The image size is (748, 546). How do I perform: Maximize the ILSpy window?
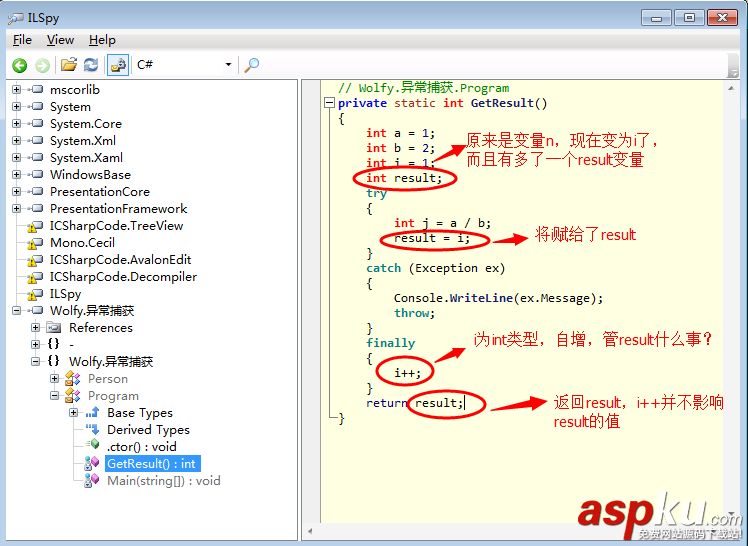[689, 18]
